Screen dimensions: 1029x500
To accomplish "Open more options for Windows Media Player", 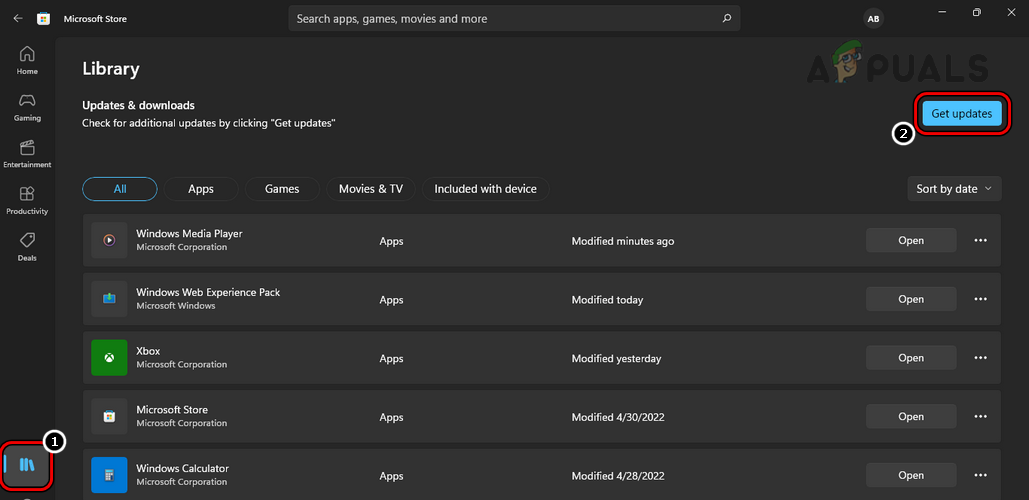I will 980,241.
